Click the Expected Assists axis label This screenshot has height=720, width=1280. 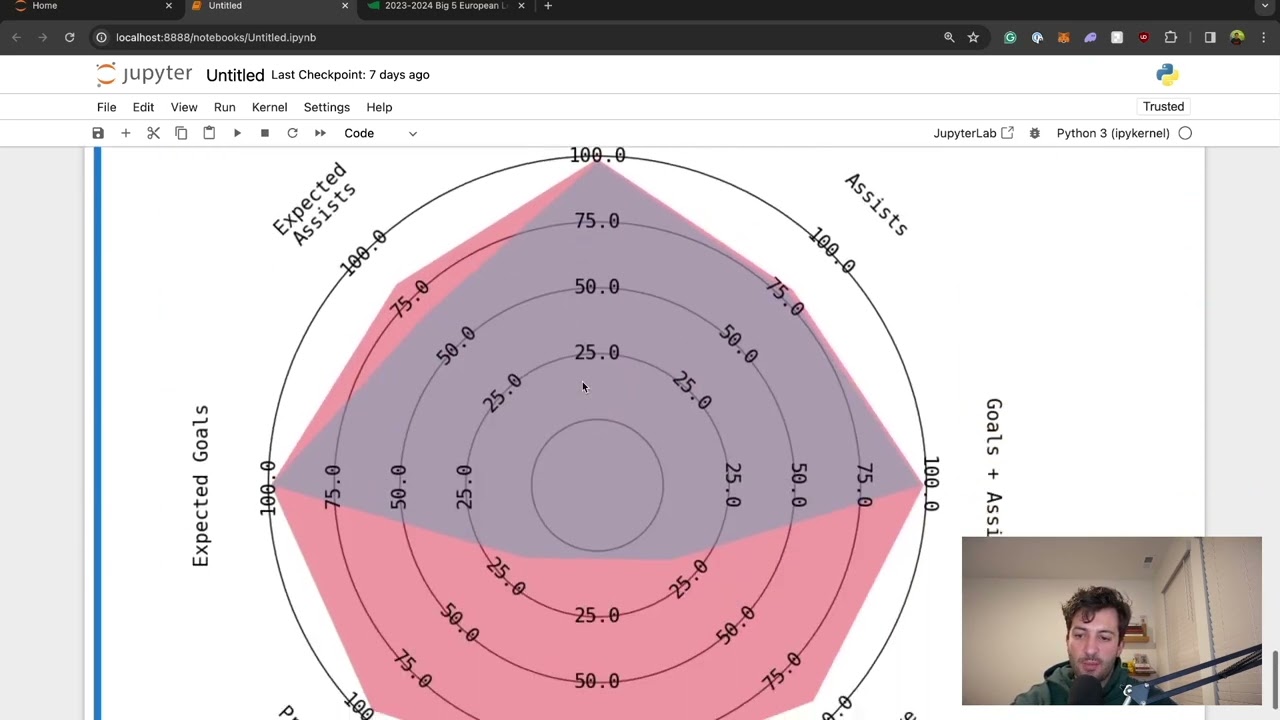click(x=315, y=204)
